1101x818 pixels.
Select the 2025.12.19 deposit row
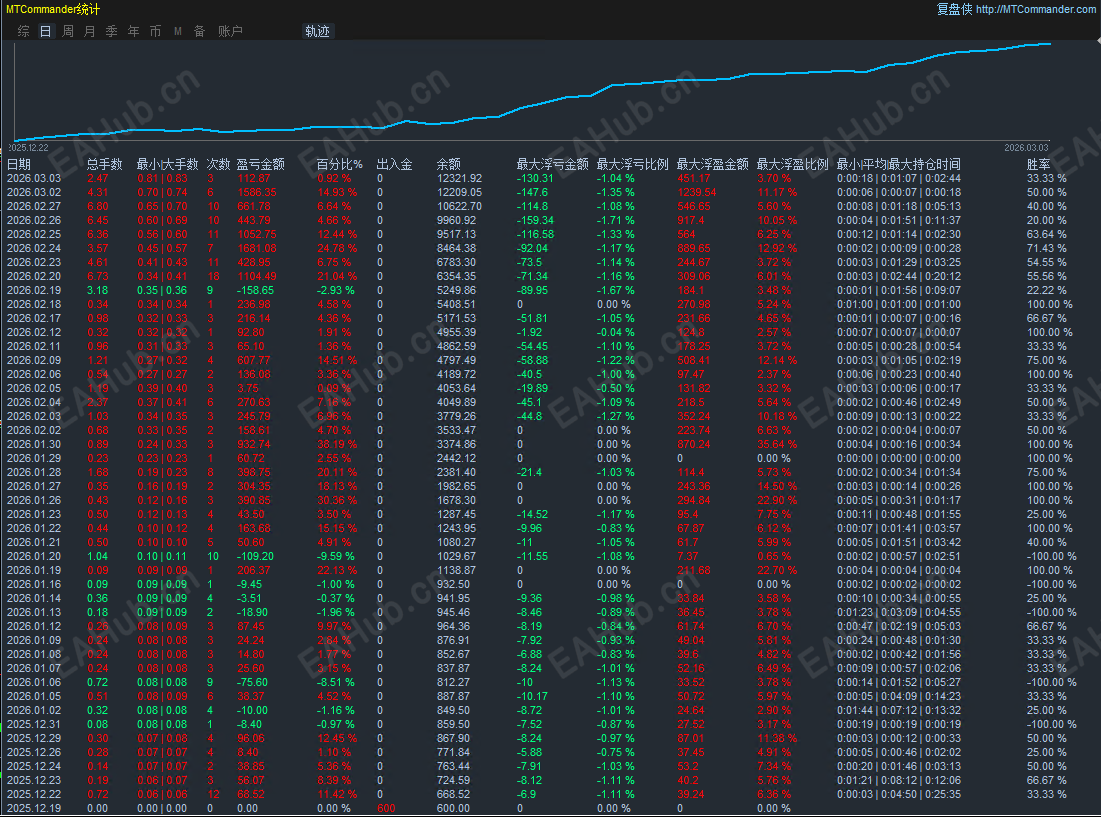34,808
